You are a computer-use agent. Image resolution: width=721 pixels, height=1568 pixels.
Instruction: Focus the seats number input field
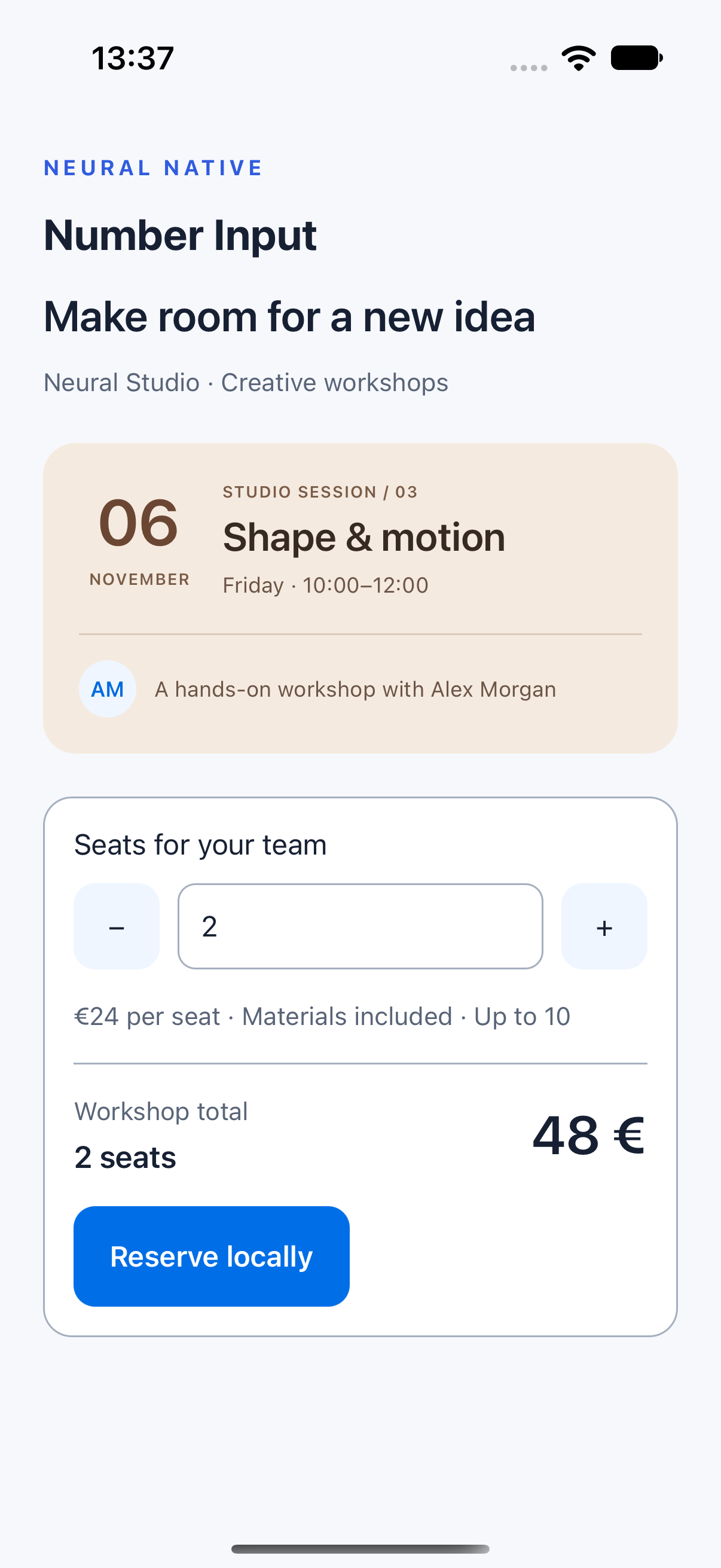[360, 926]
